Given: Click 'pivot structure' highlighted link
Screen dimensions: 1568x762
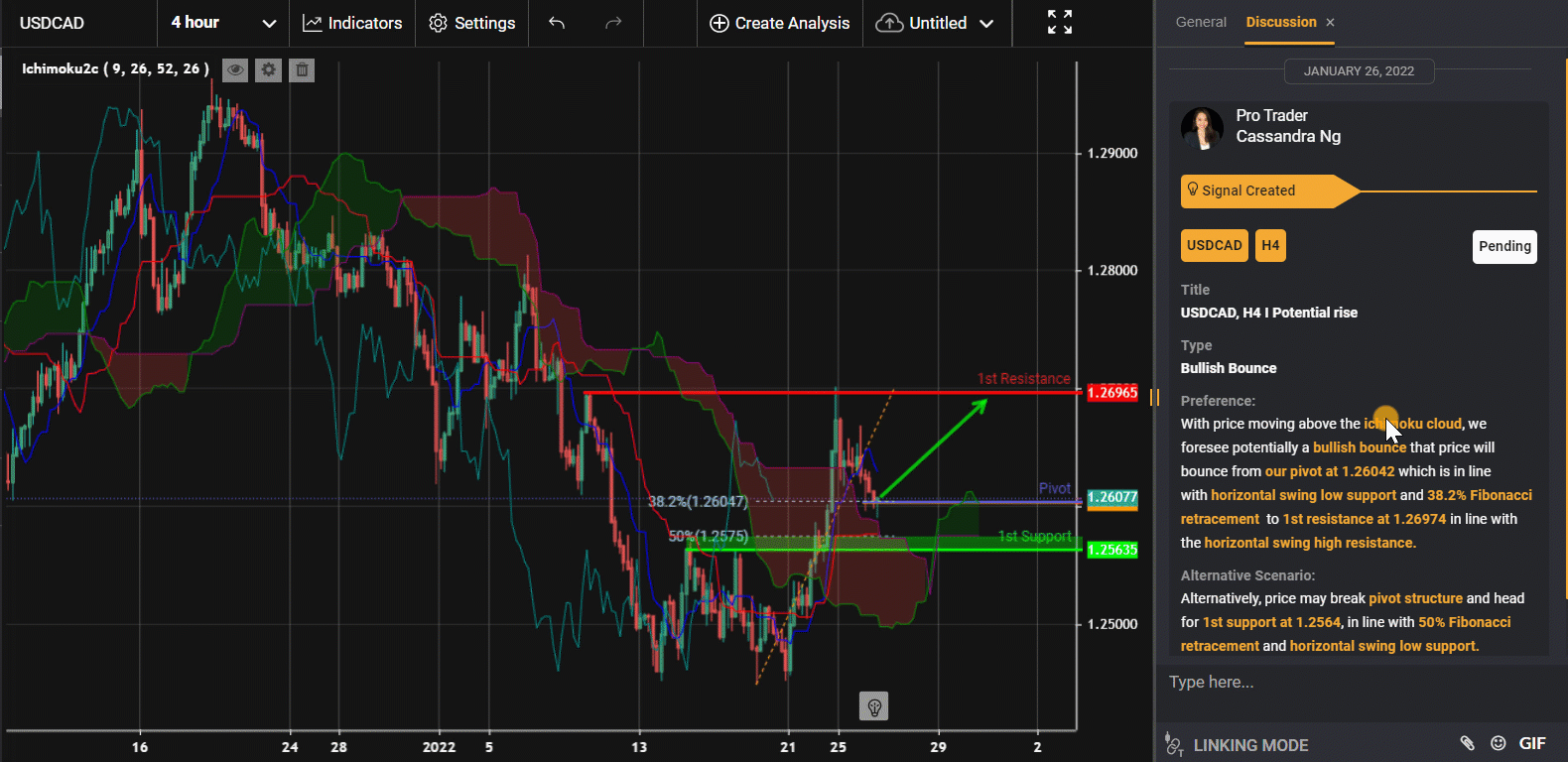Looking at the screenshot, I should (x=1415, y=598).
